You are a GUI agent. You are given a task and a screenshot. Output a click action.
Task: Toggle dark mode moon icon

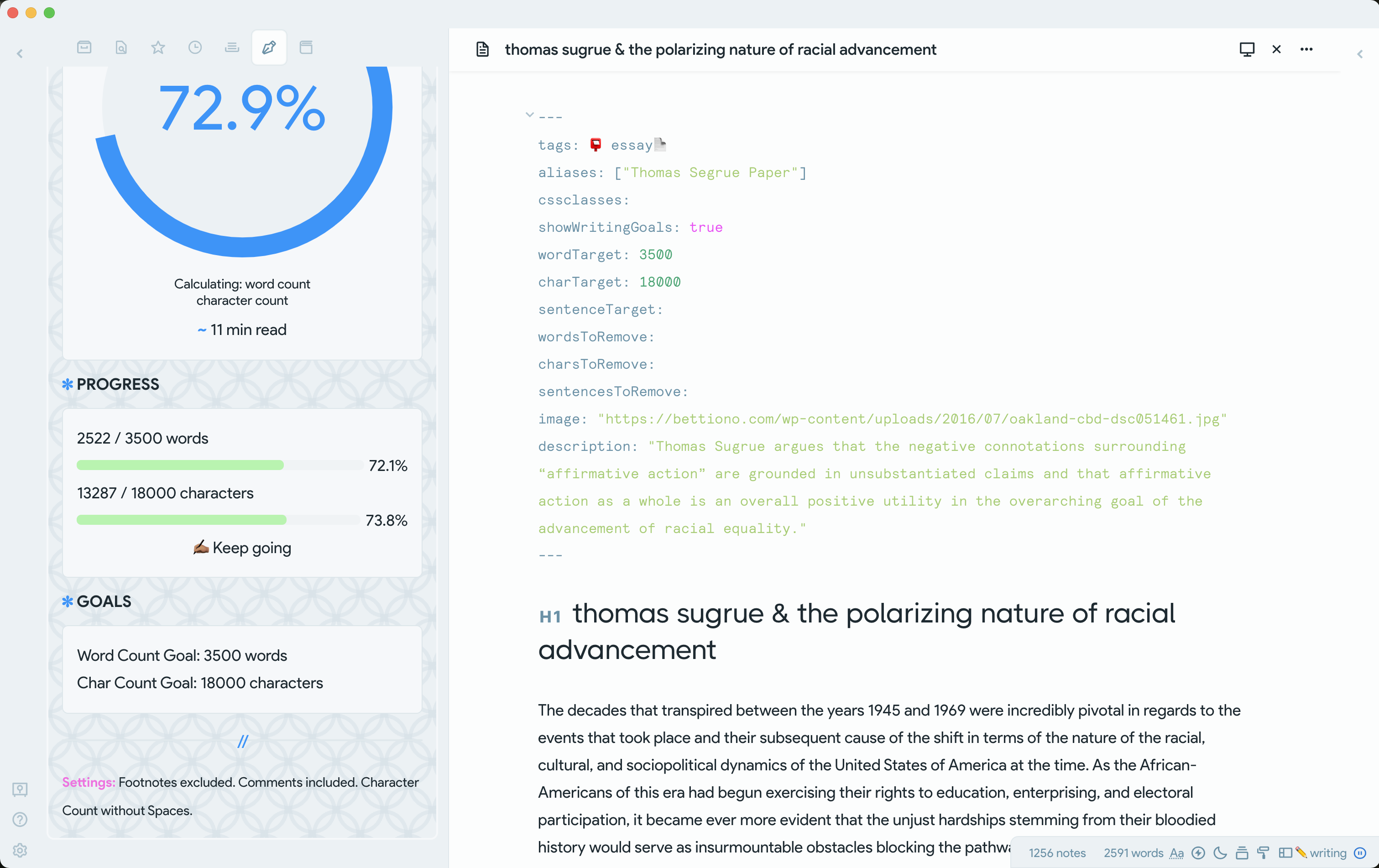click(1220, 853)
